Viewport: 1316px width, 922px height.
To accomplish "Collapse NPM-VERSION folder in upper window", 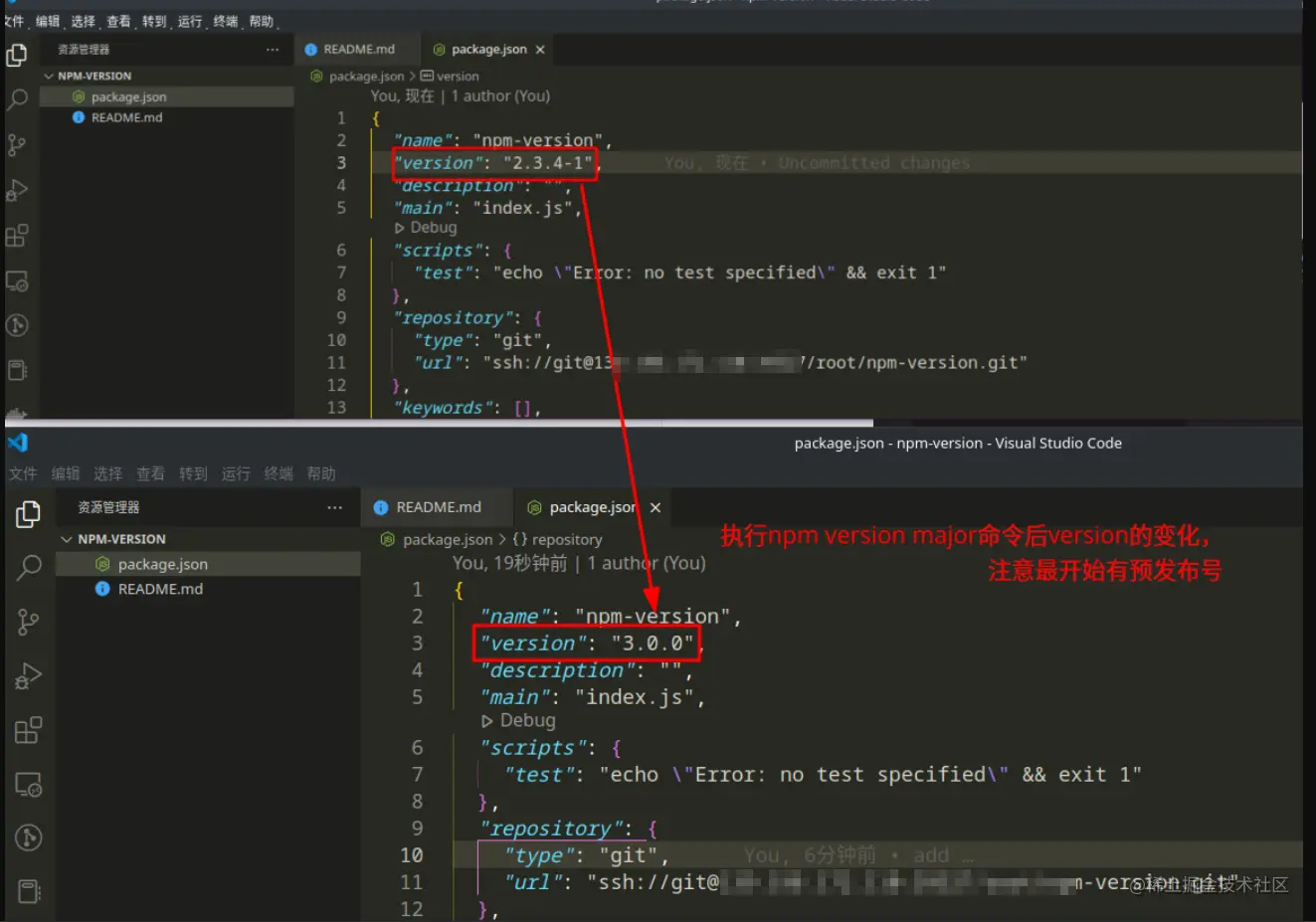I will tap(49, 76).
